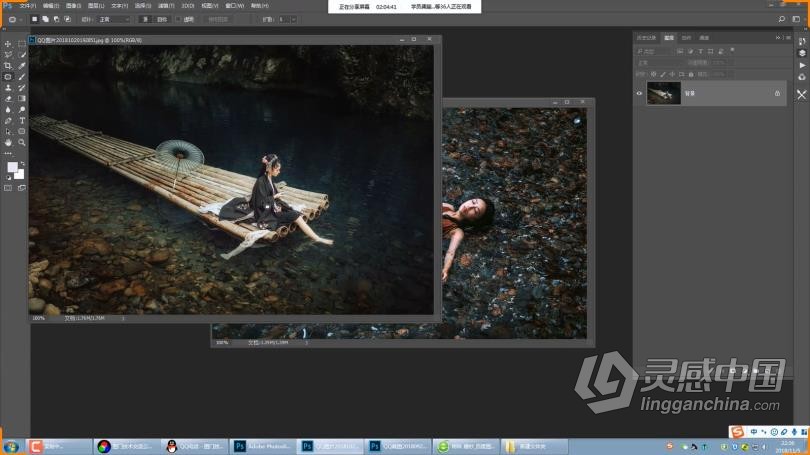Screen dimensions: 810x455
Task: Select the Hand tool
Action: tap(8, 142)
